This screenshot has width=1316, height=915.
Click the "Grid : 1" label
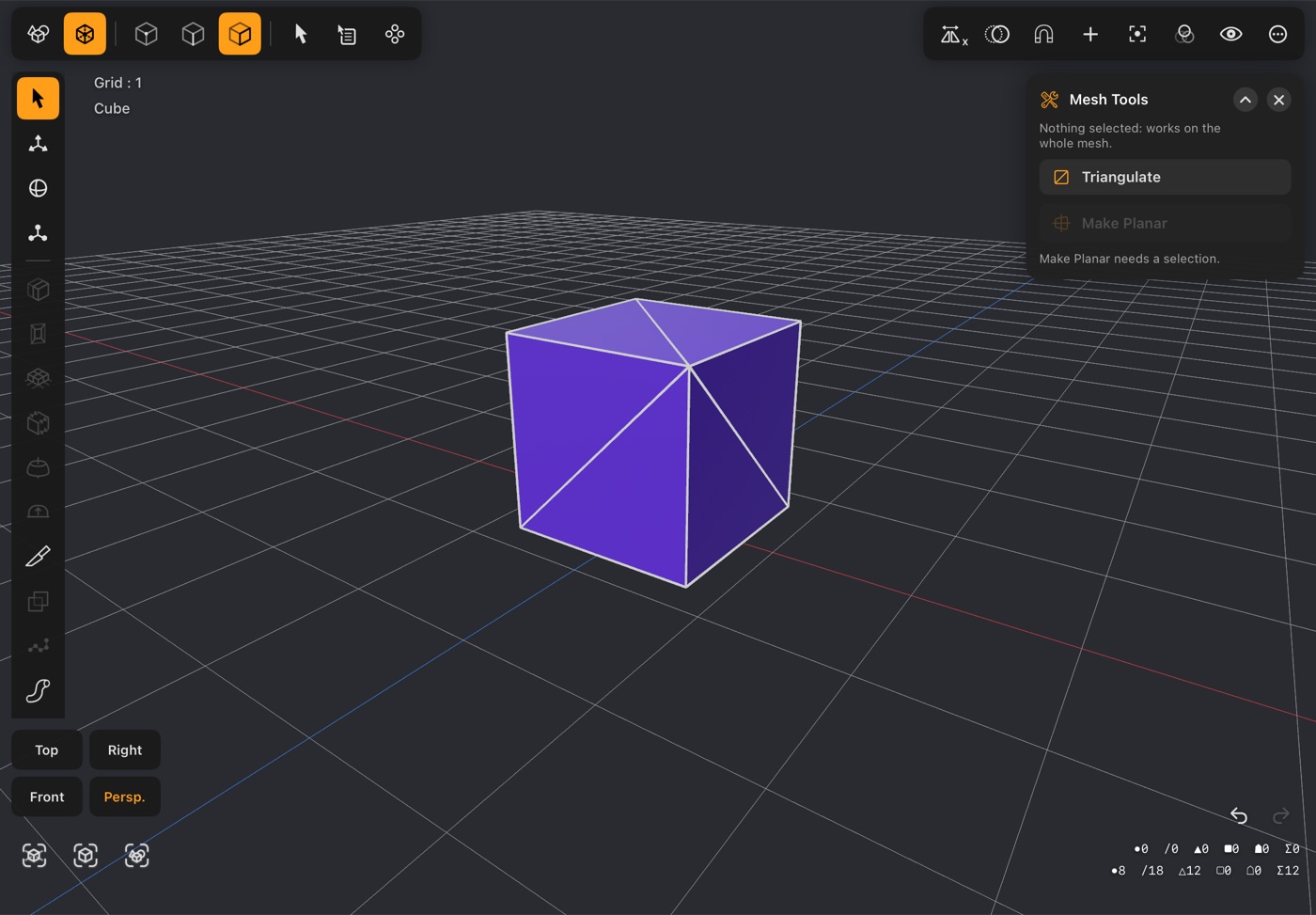click(117, 83)
